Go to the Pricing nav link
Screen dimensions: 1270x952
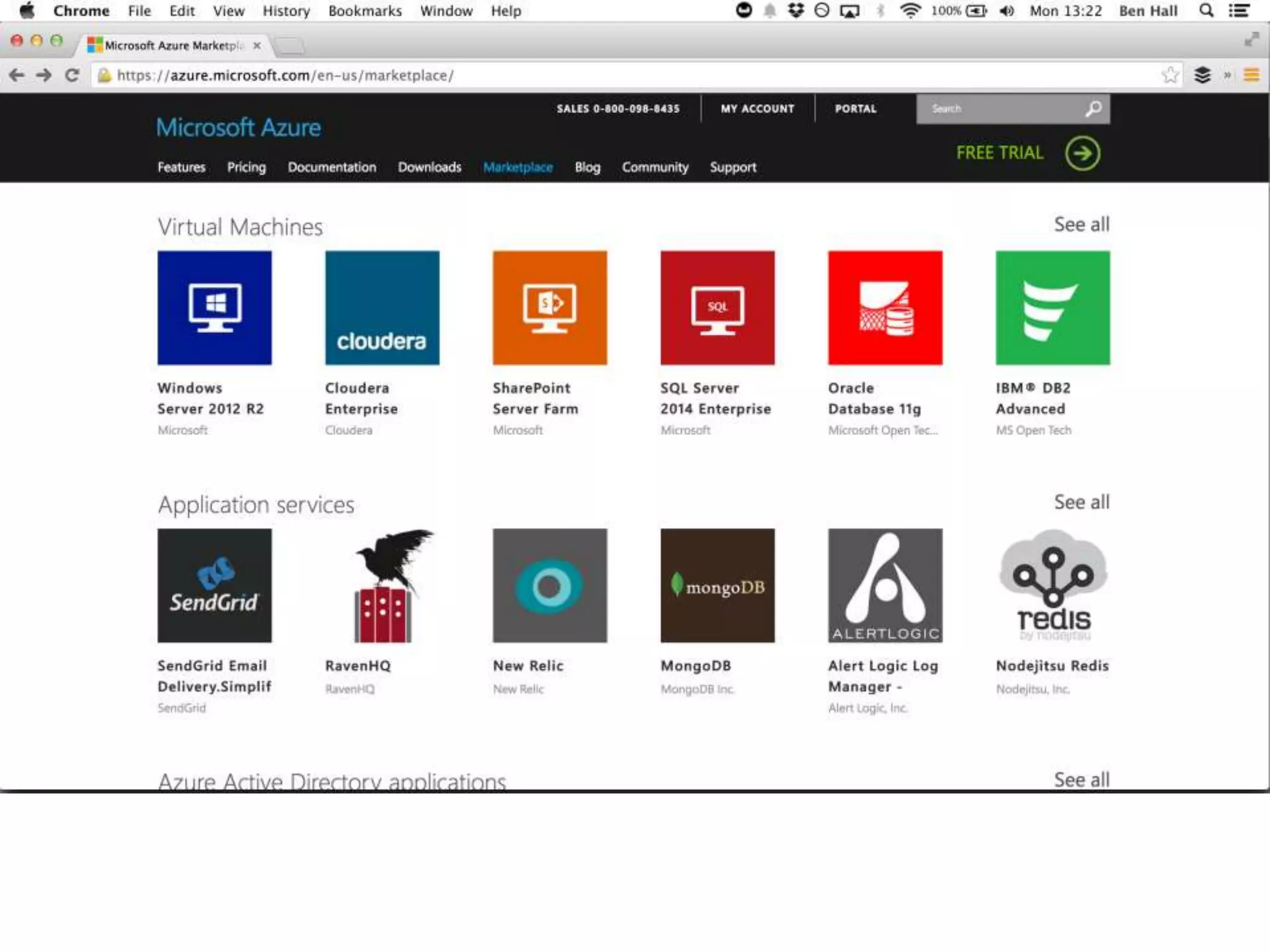coord(246,167)
